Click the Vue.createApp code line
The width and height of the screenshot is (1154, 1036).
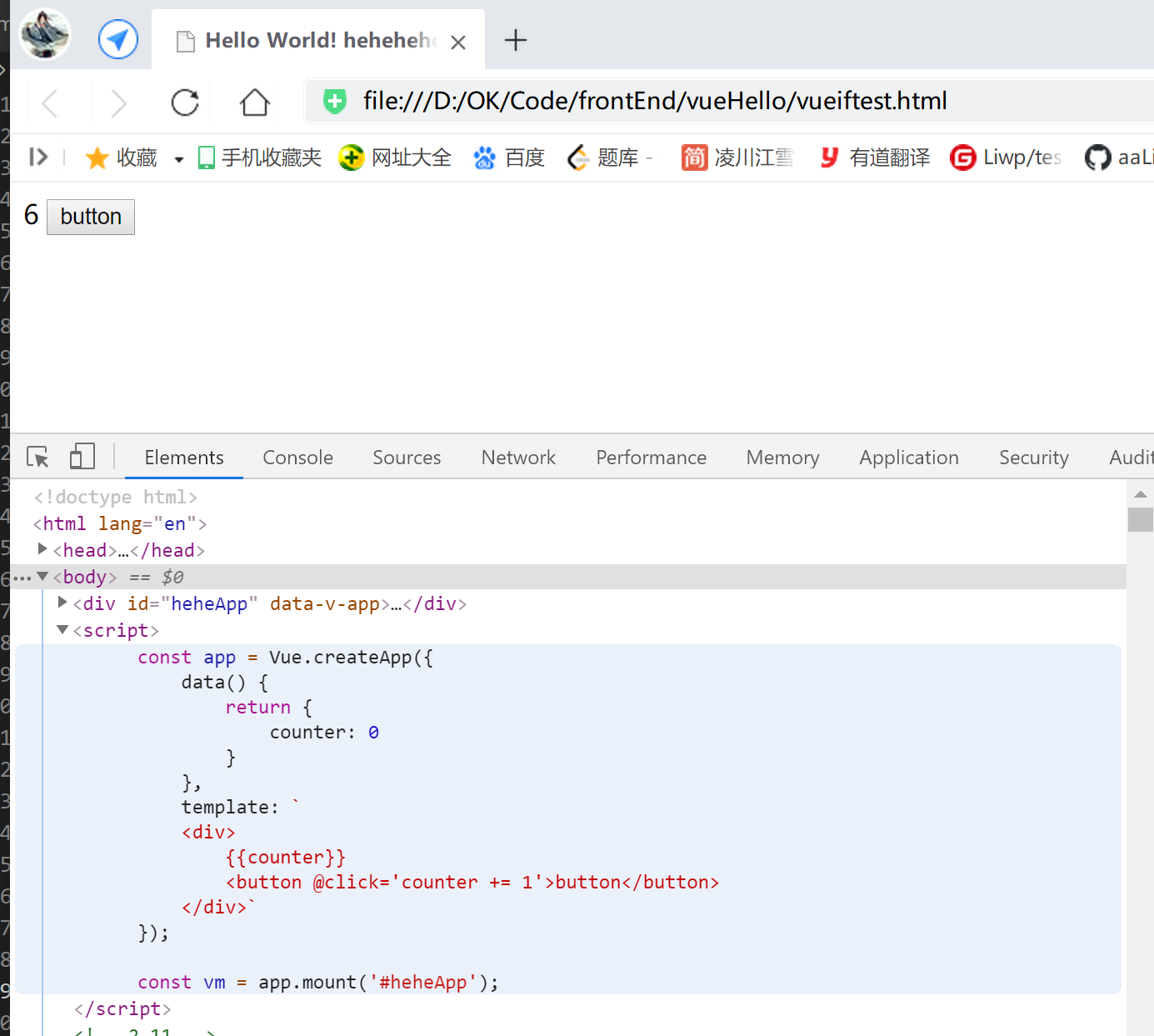pos(285,657)
